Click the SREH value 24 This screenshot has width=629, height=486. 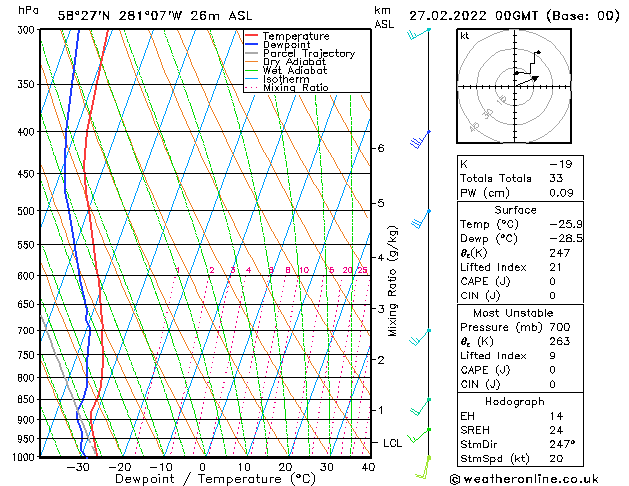(x=556, y=430)
